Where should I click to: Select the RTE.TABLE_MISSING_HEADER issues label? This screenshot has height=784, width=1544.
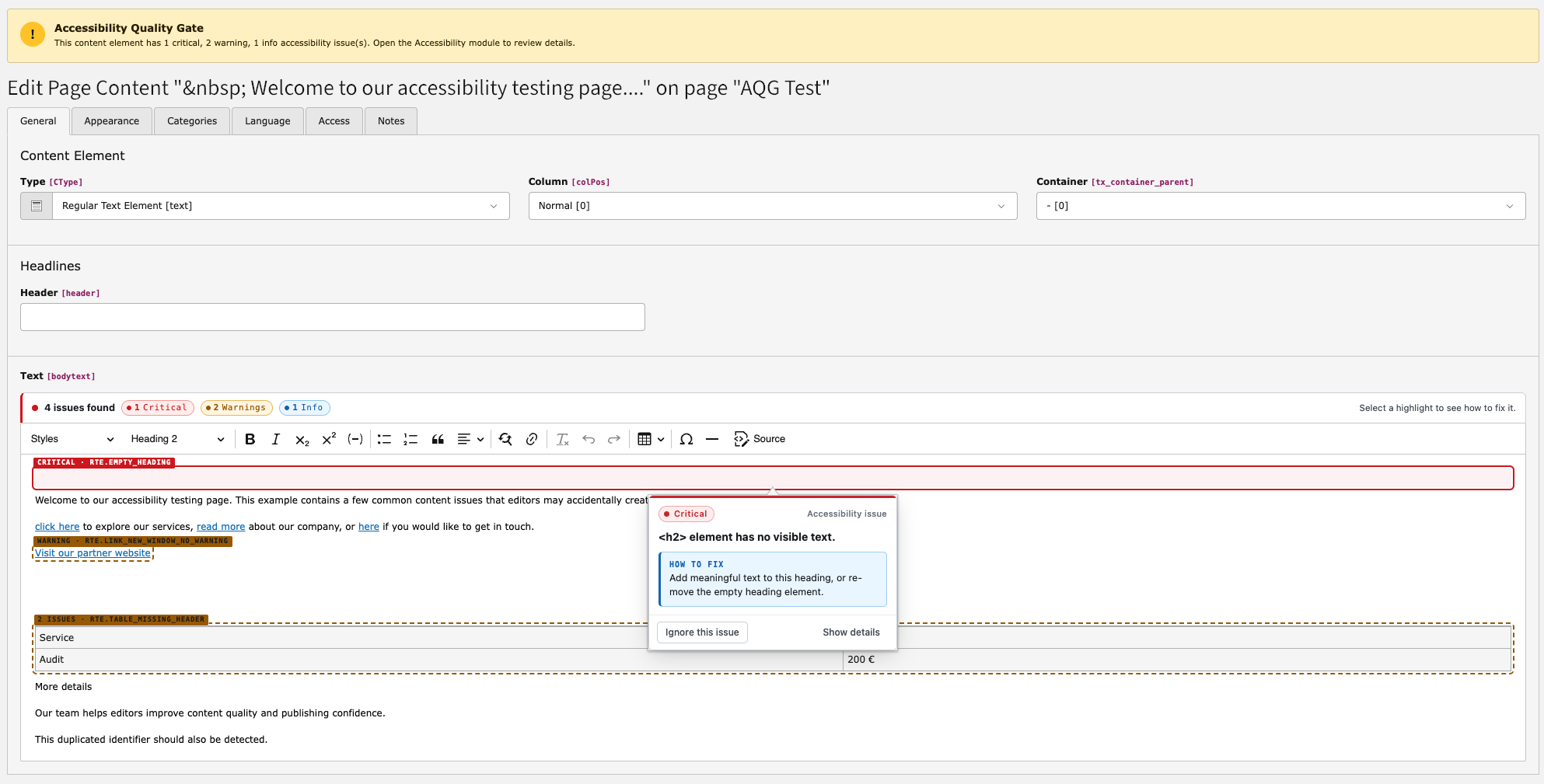(x=121, y=619)
